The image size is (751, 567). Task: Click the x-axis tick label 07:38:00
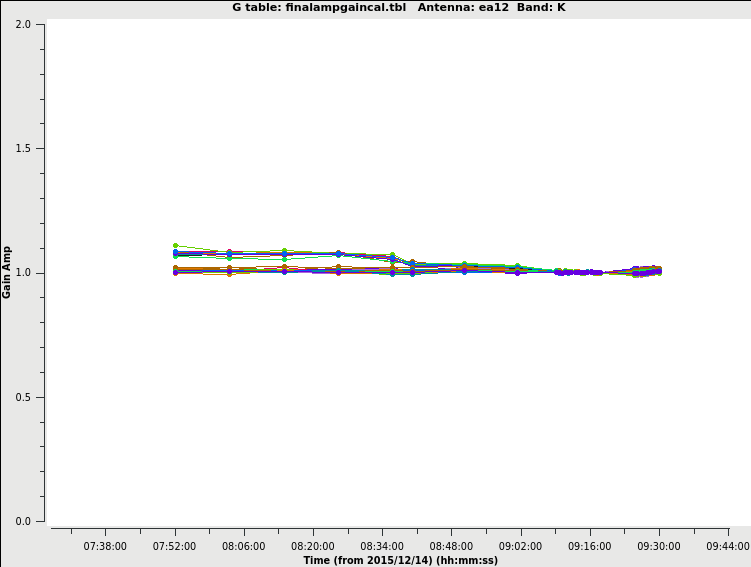[x=105, y=546]
